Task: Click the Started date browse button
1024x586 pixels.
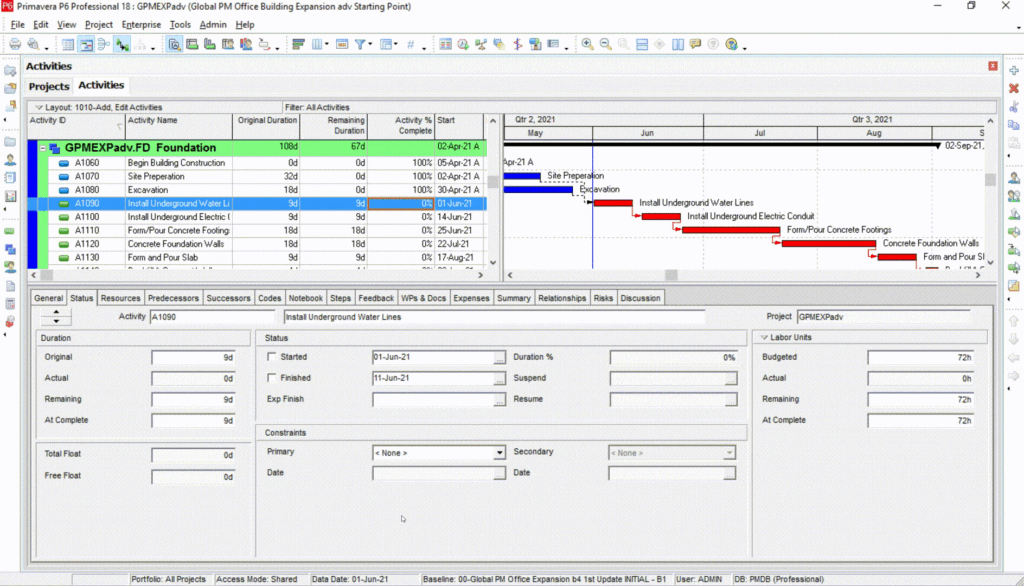Action: (x=499, y=358)
